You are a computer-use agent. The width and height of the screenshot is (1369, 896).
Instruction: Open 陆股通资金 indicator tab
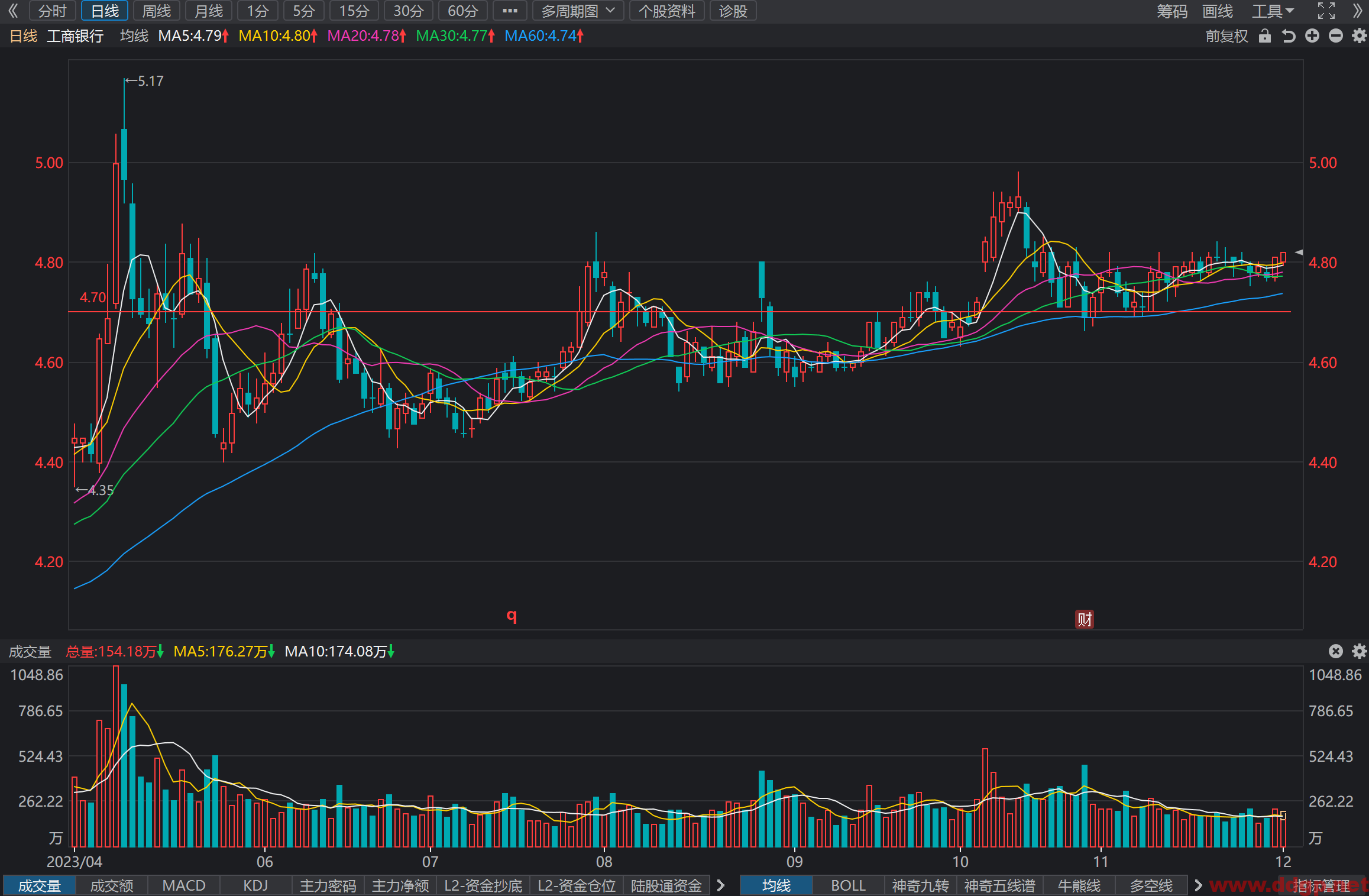click(x=666, y=885)
